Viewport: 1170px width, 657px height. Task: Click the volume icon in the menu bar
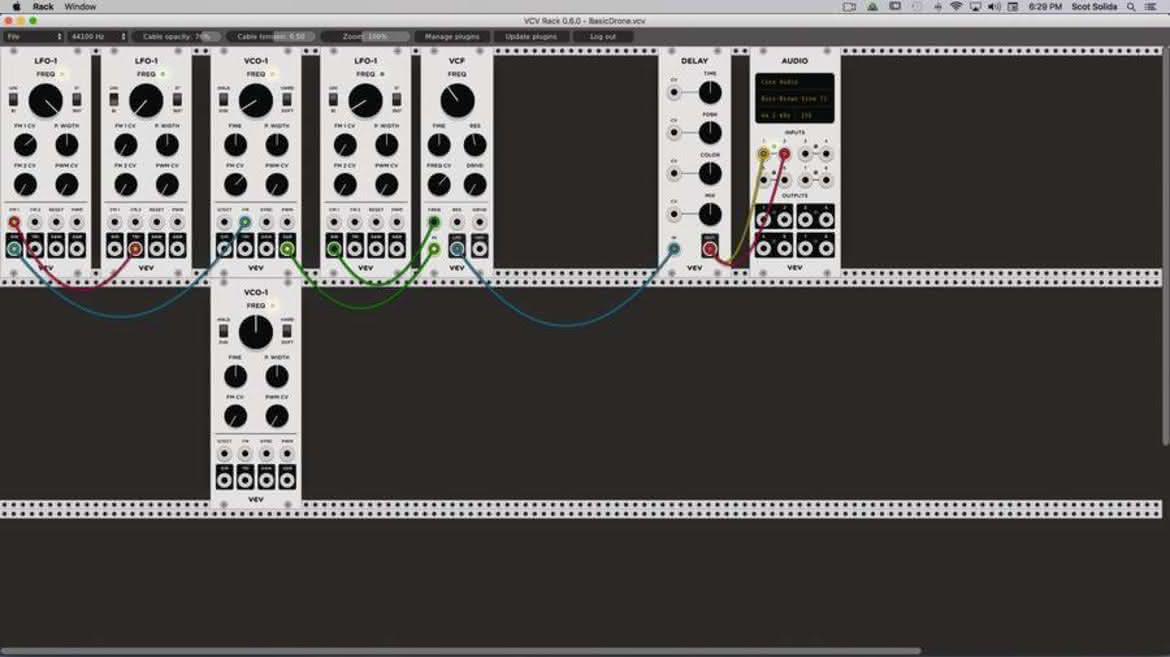pyautogui.click(x=994, y=7)
